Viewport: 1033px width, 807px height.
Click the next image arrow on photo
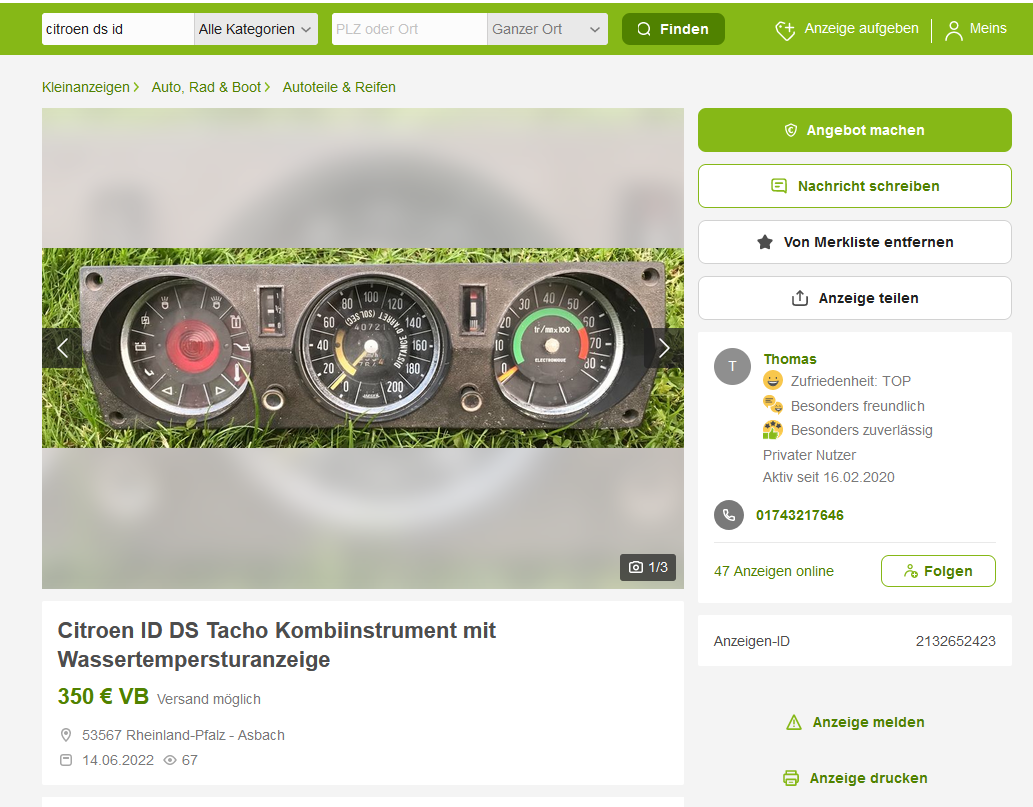pyautogui.click(x=664, y=348)
